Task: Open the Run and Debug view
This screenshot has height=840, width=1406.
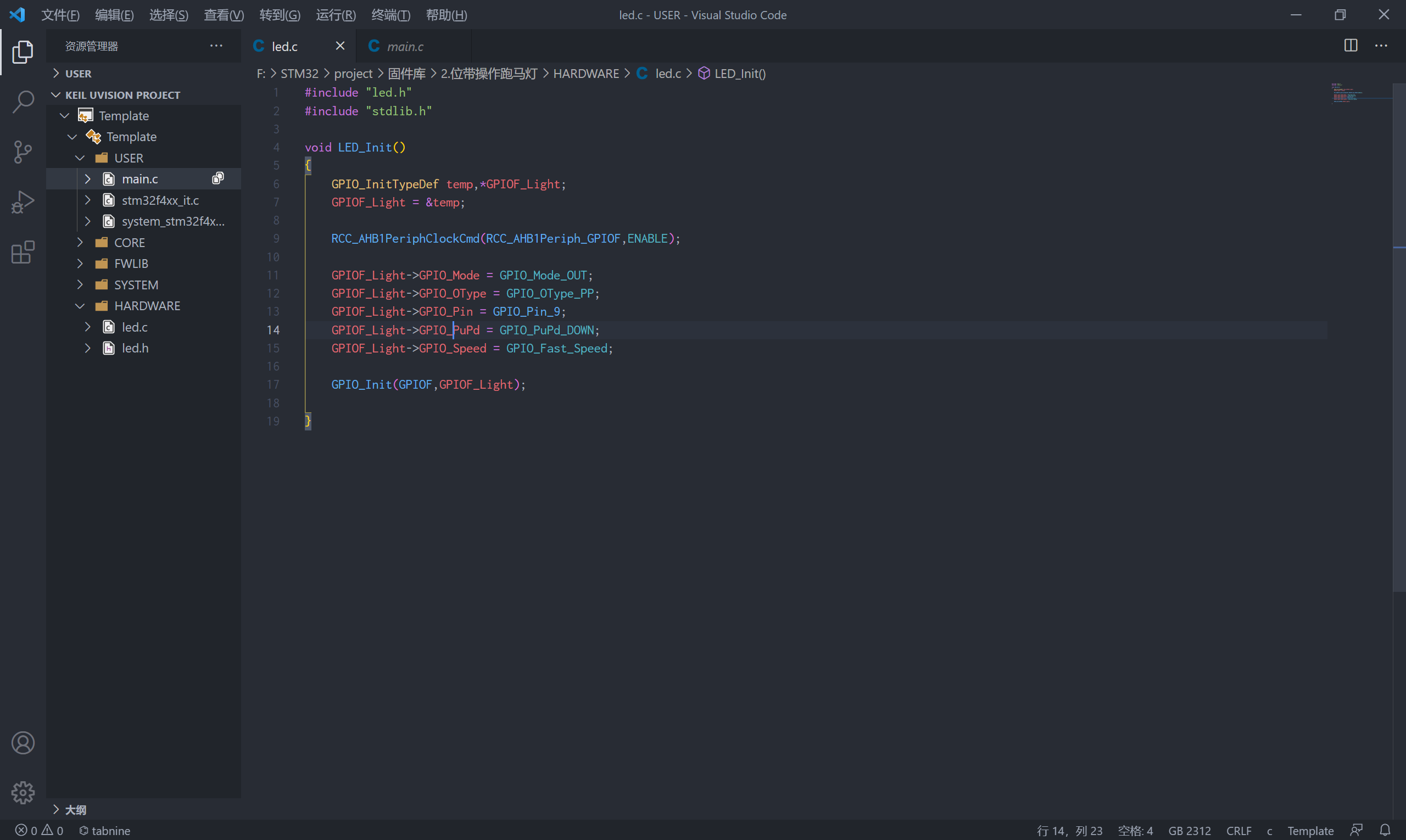Action: tap(23, 201)
